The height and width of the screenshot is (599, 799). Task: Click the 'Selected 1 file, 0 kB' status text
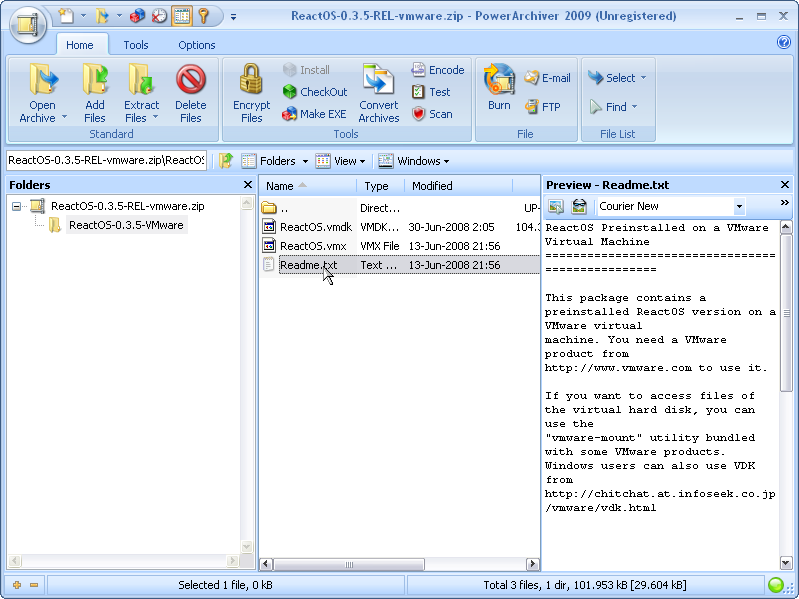point(225,585)
